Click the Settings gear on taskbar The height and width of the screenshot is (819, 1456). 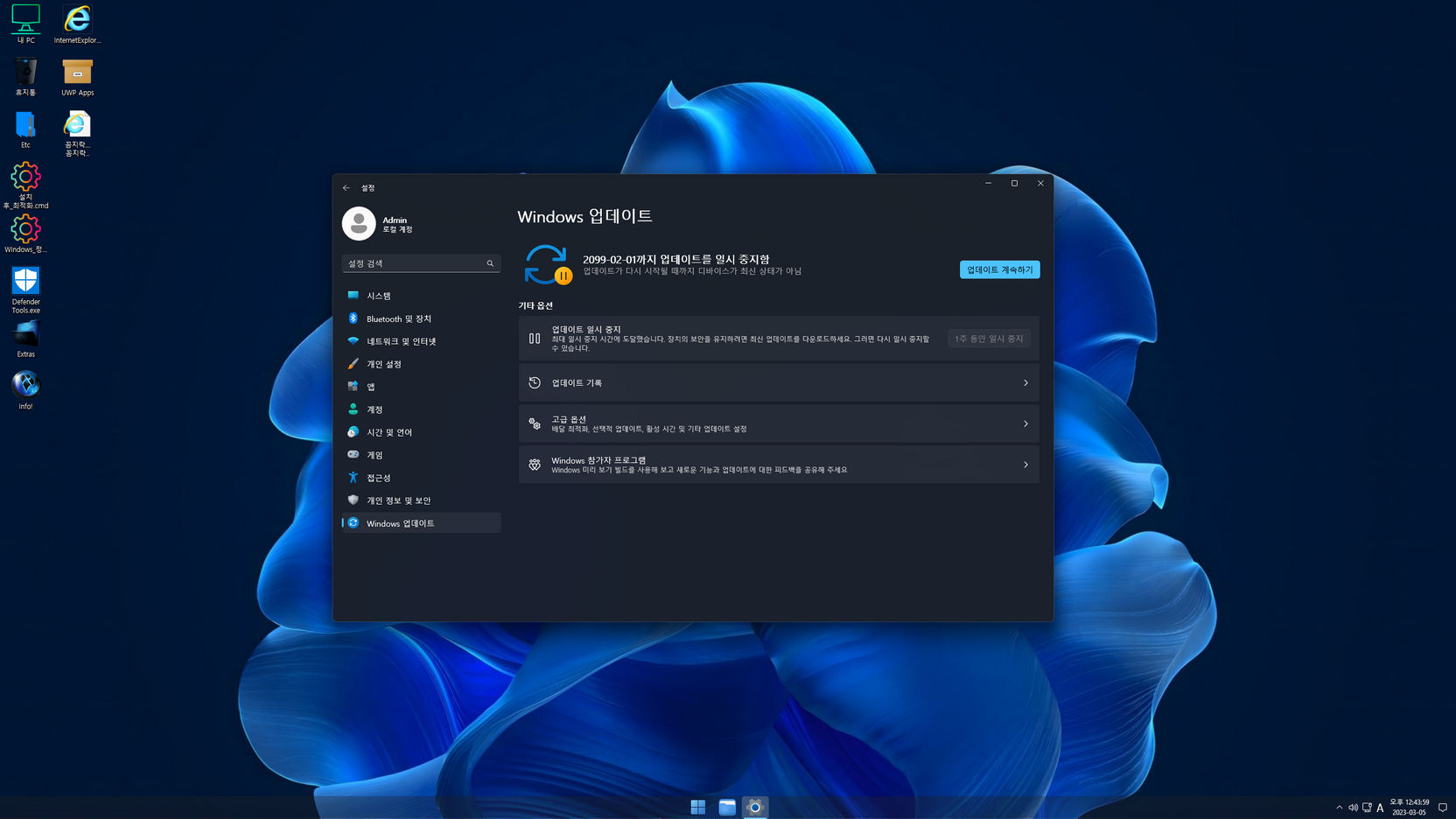pyautogui.click(x=755, y=807)
